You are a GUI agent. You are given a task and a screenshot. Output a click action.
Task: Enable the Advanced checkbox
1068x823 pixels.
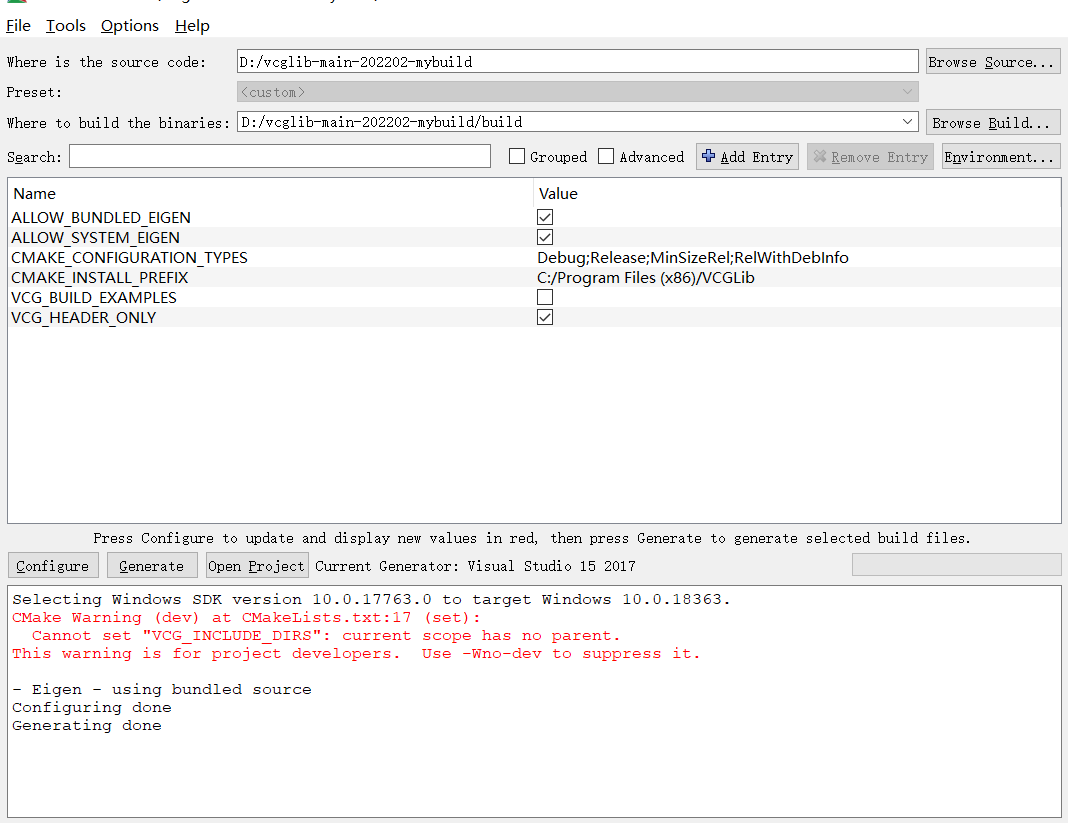(606, 157)
